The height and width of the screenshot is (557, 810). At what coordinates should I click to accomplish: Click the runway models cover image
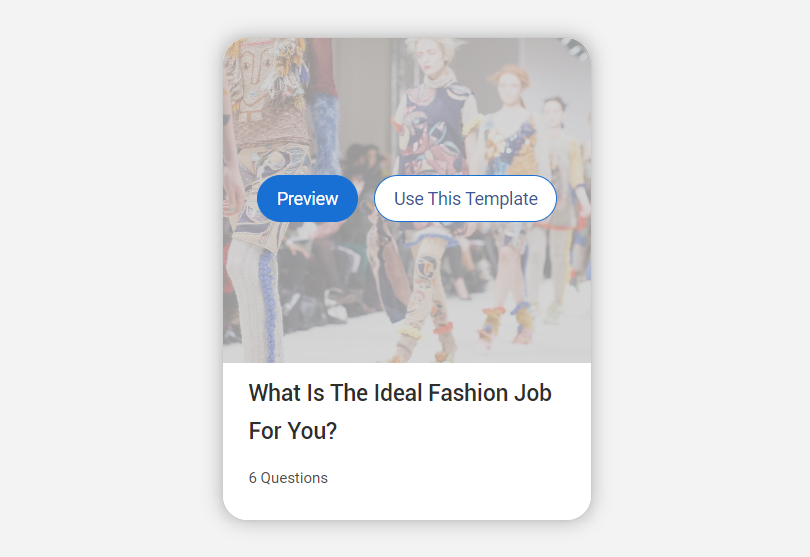click(406, 290)
